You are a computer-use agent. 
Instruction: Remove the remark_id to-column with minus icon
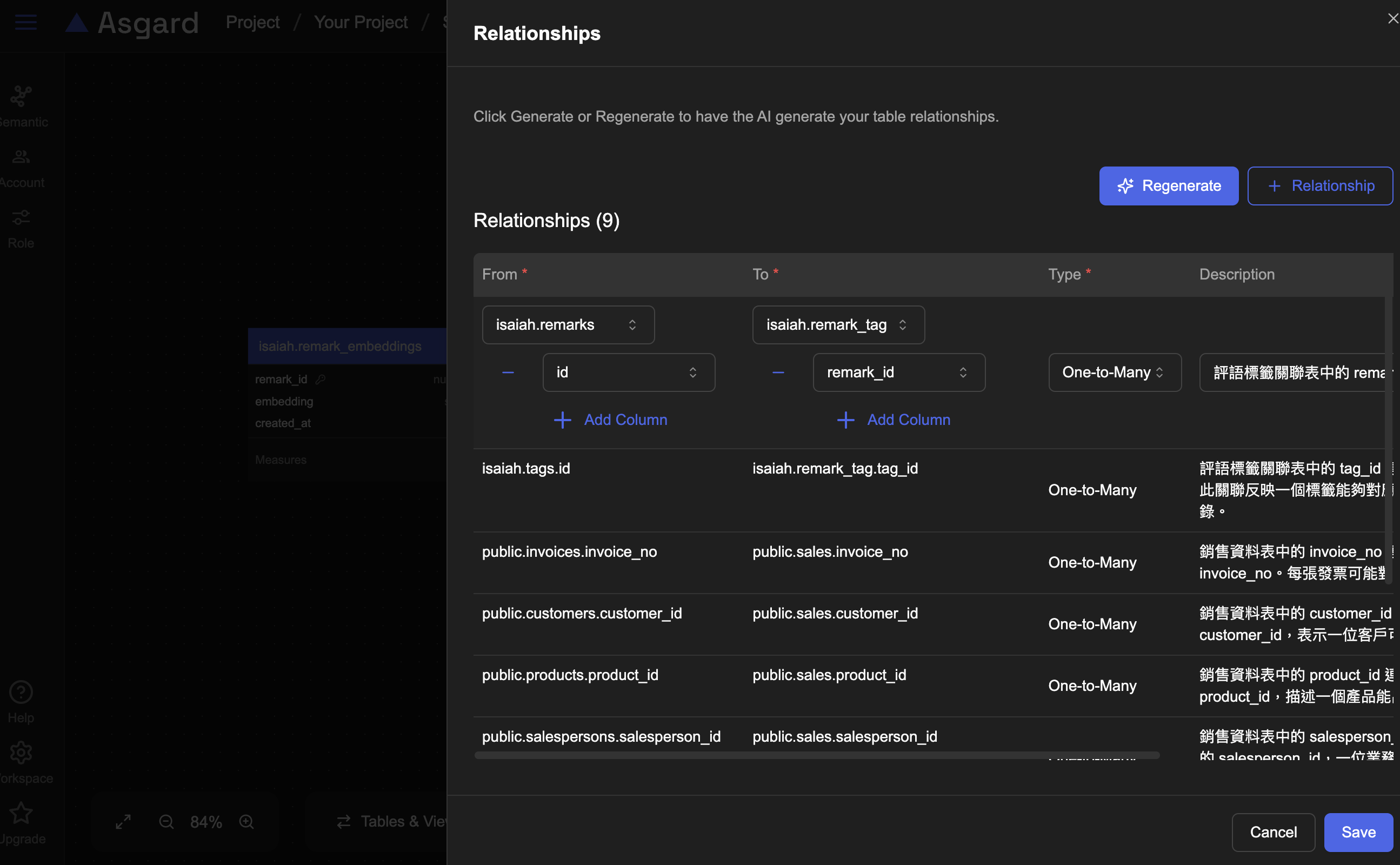coord(778,372)
